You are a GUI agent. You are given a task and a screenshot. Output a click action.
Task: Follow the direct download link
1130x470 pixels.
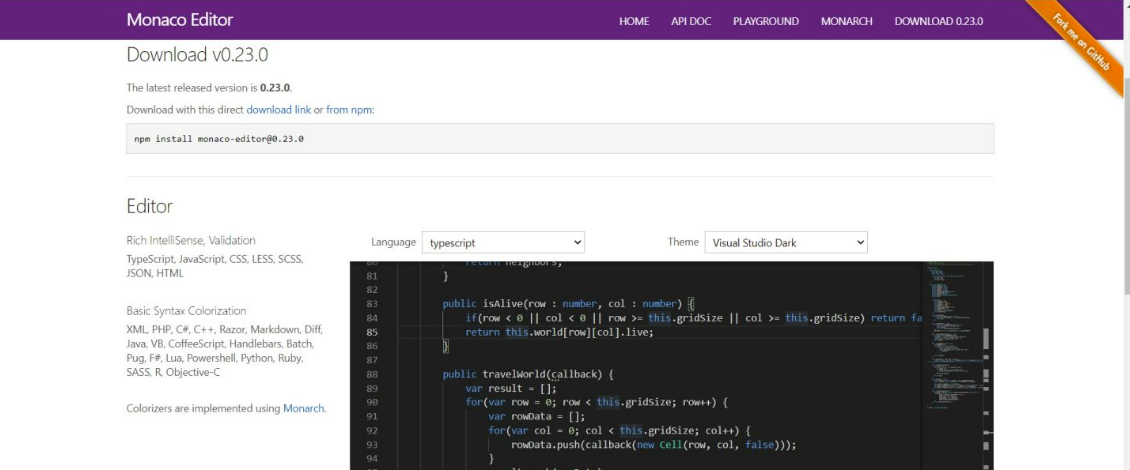click(x=279, y=109)
